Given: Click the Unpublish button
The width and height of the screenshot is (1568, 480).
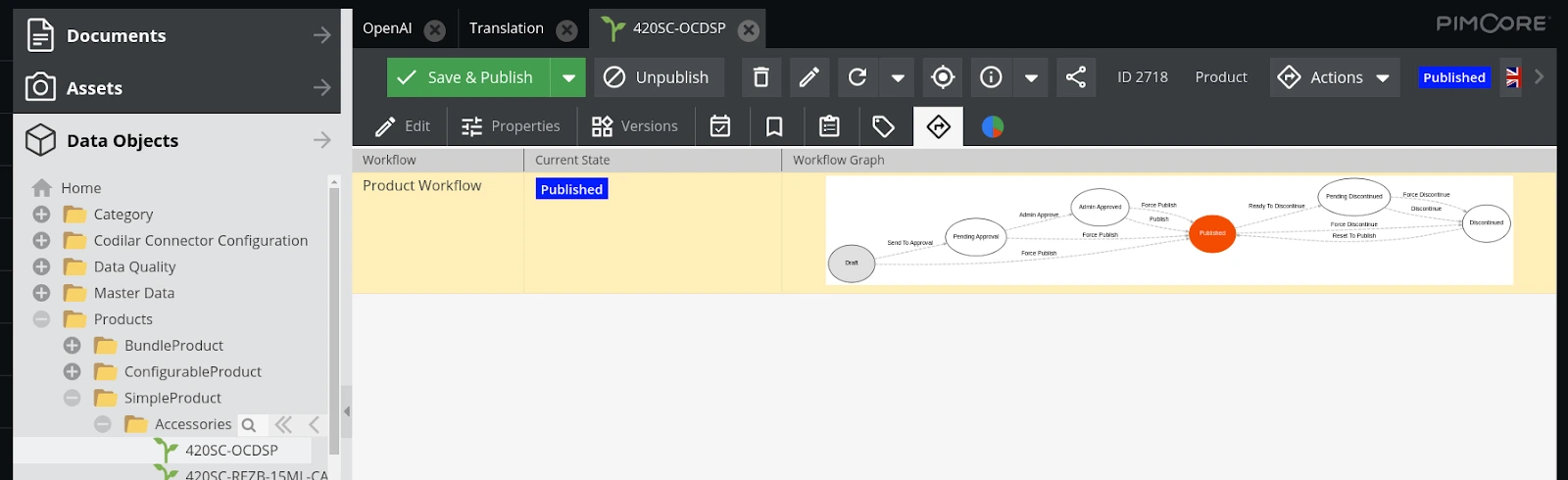Looking at the screenshot, I should 659,77.
